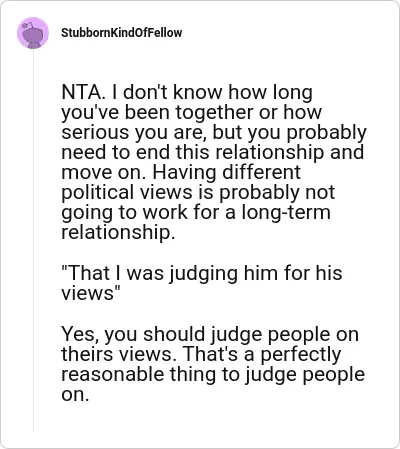Screen dimensions: 400x449
Task: Click the phrase "move on. Having different"
Action: click(x=181, y=172)
